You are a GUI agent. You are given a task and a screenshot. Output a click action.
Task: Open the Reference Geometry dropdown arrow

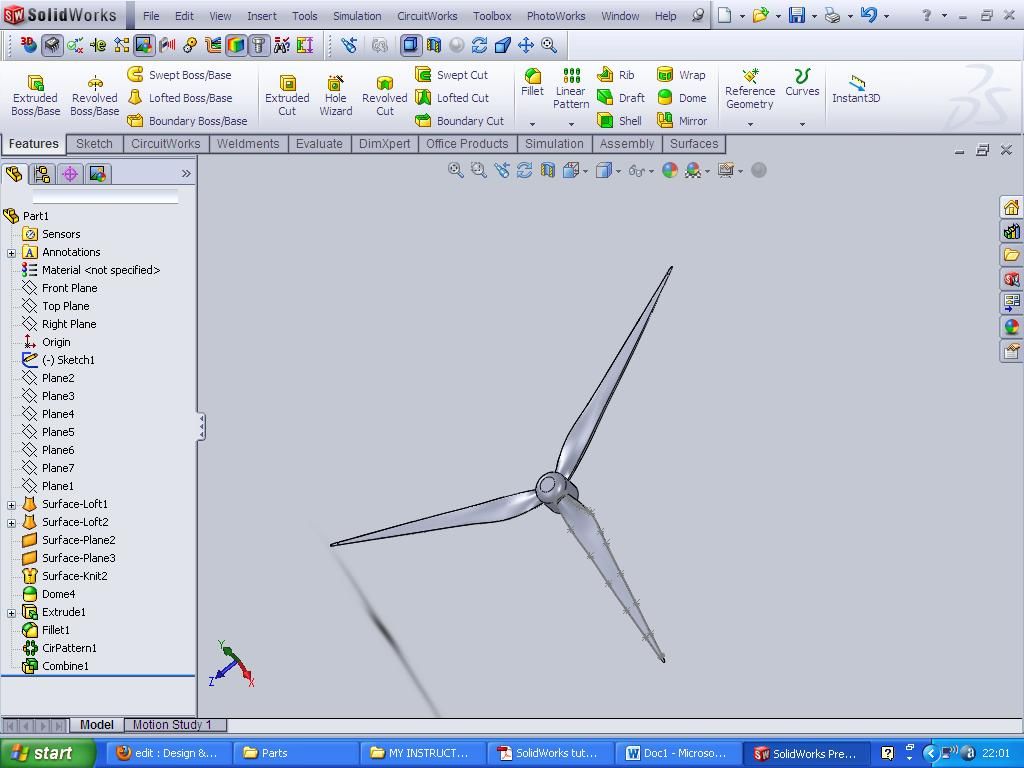coord(750,124)
